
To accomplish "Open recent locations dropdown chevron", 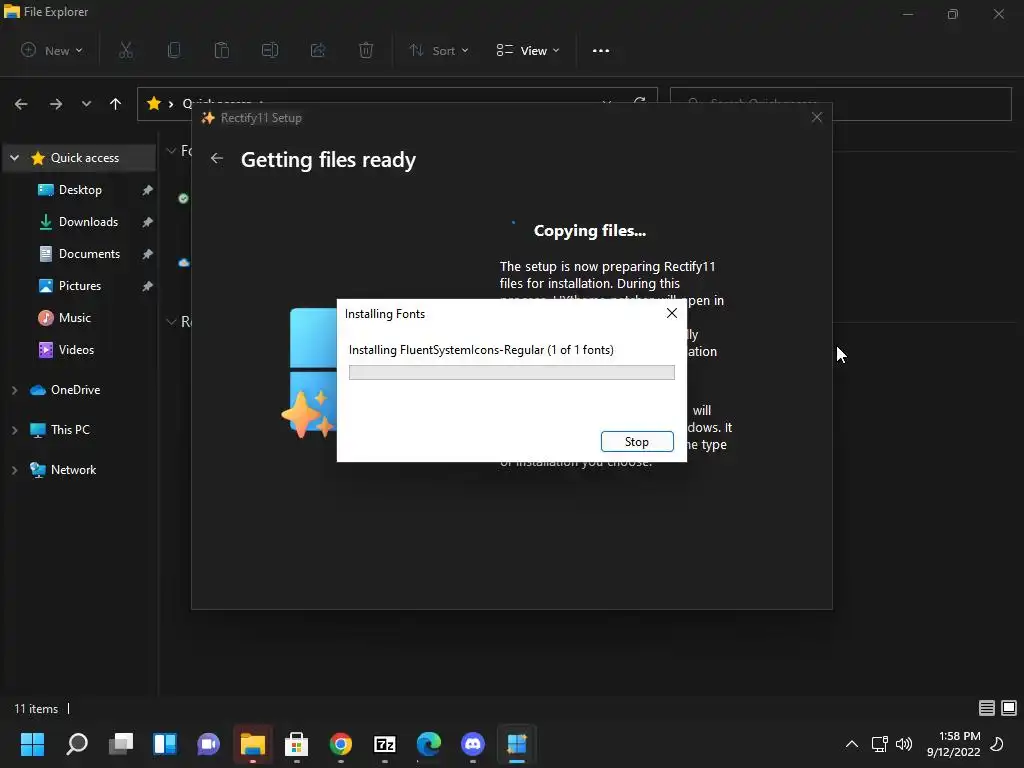I will coord(86,104).
